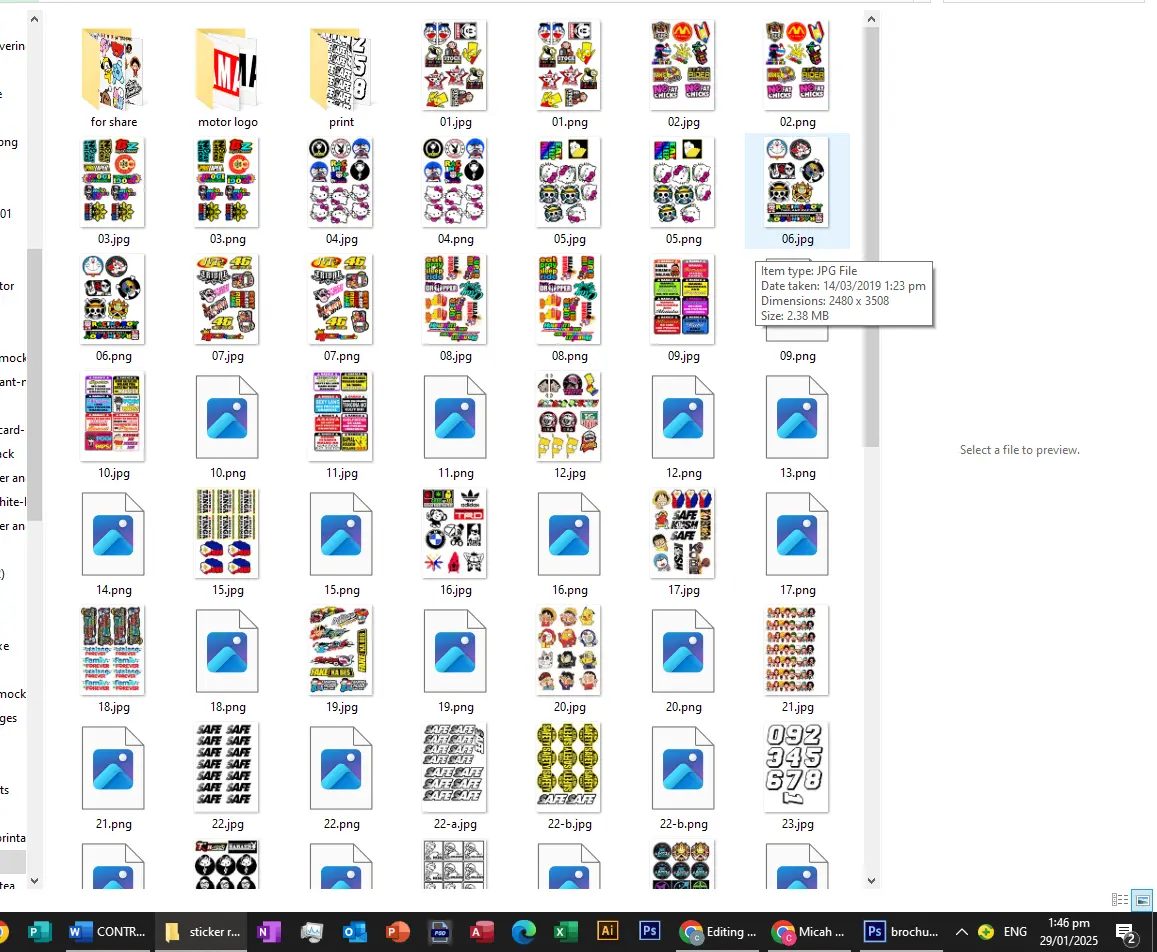
Task: Open the "motor logo" folder
Action: 227,69
